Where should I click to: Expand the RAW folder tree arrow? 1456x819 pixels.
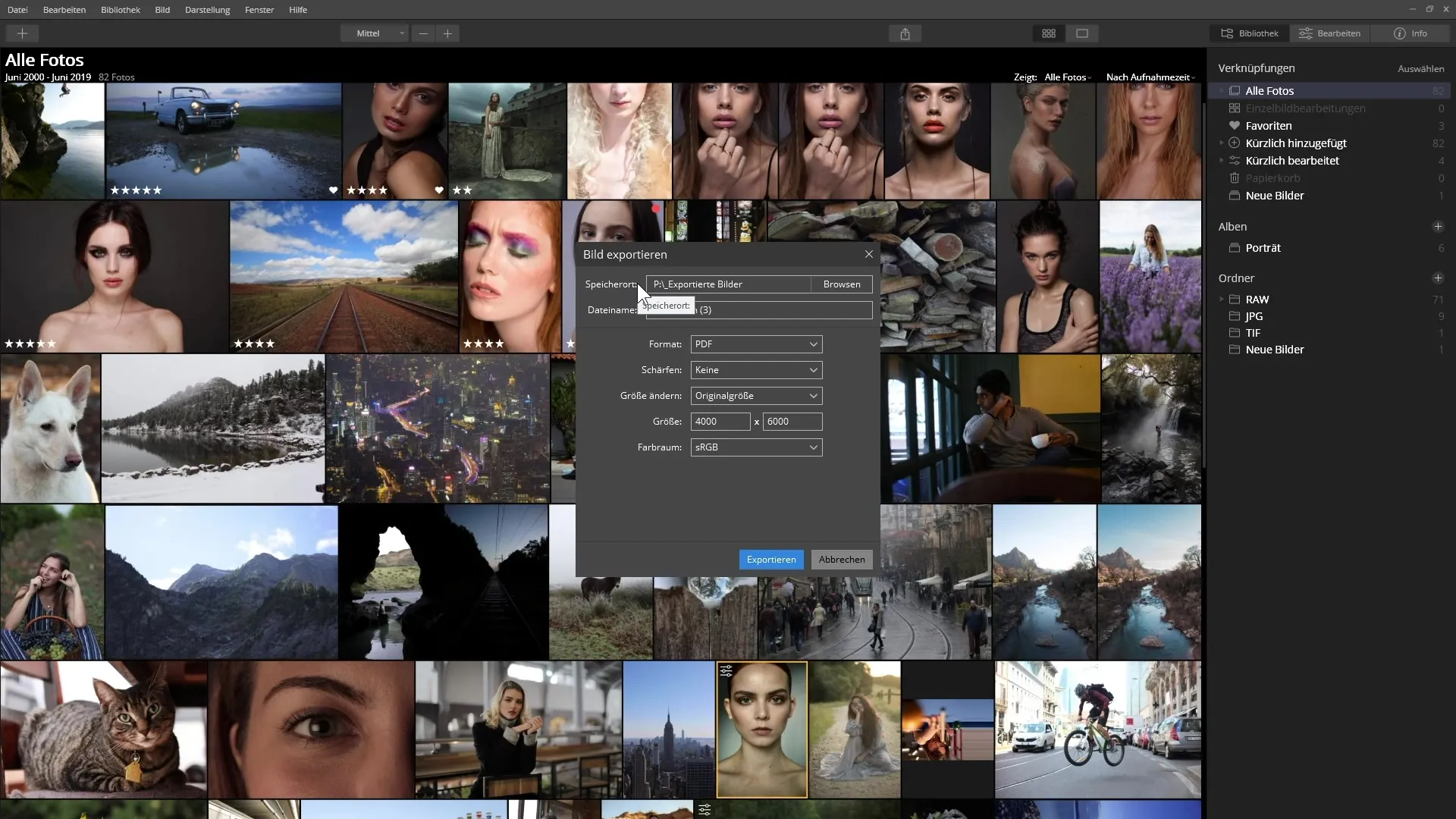[x=1221, y=300]
